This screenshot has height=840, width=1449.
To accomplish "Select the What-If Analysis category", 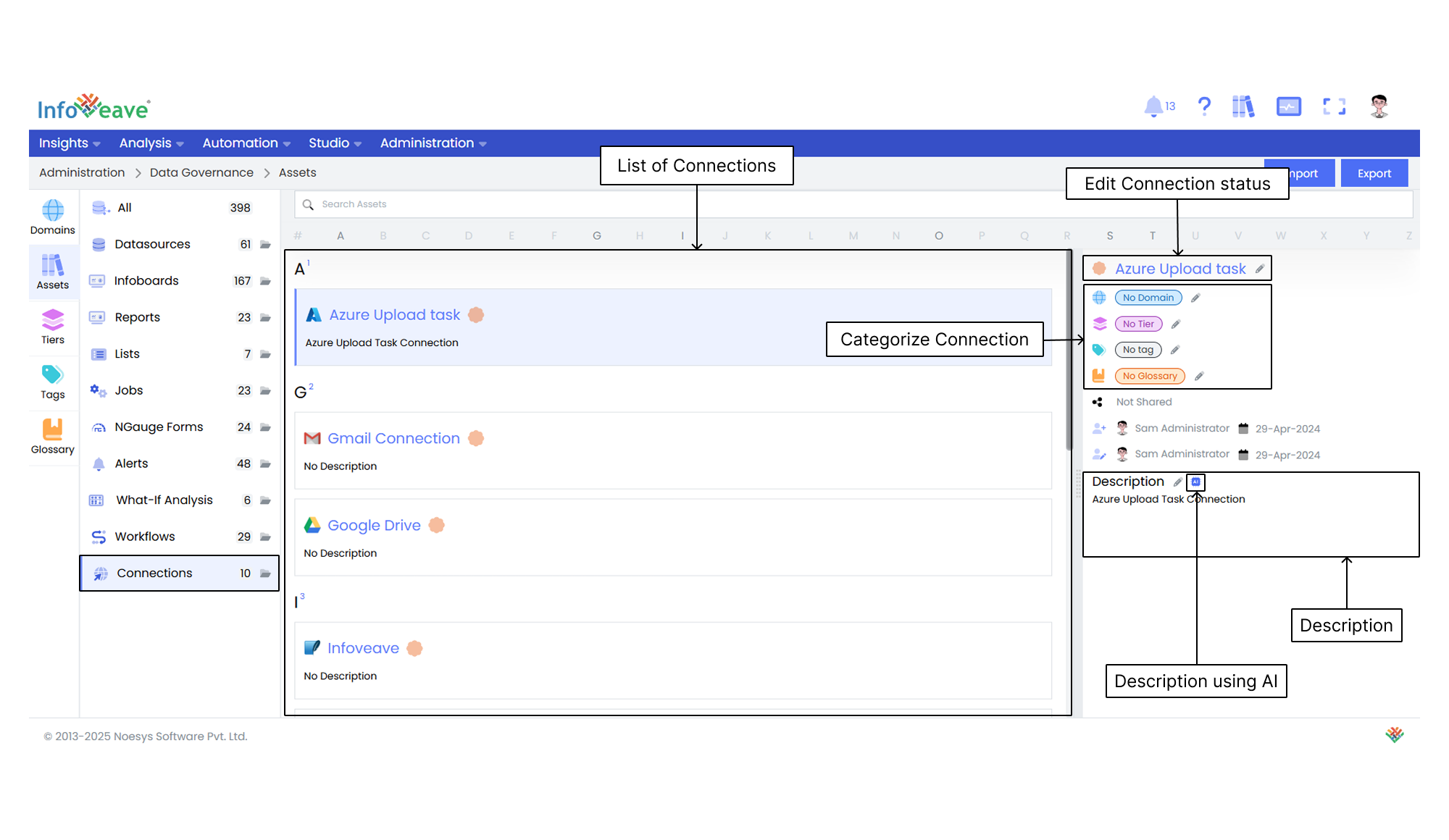I will [x=179, y=500].
